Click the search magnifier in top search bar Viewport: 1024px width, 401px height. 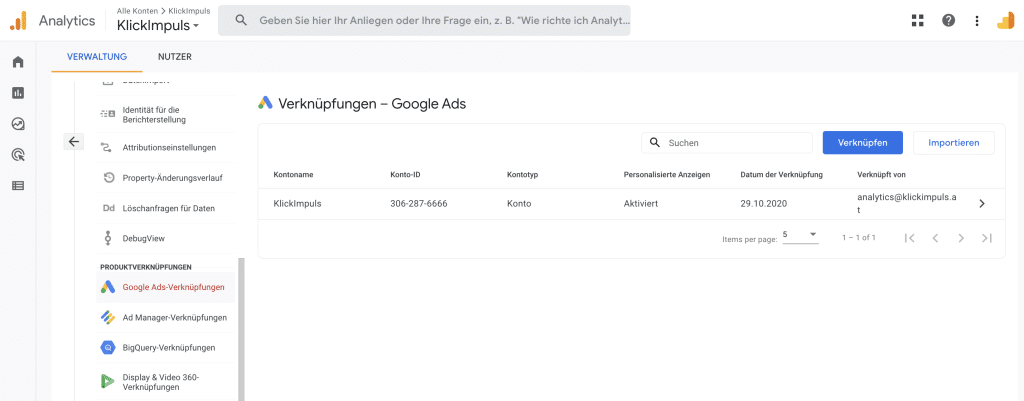[x=241, y=20]
